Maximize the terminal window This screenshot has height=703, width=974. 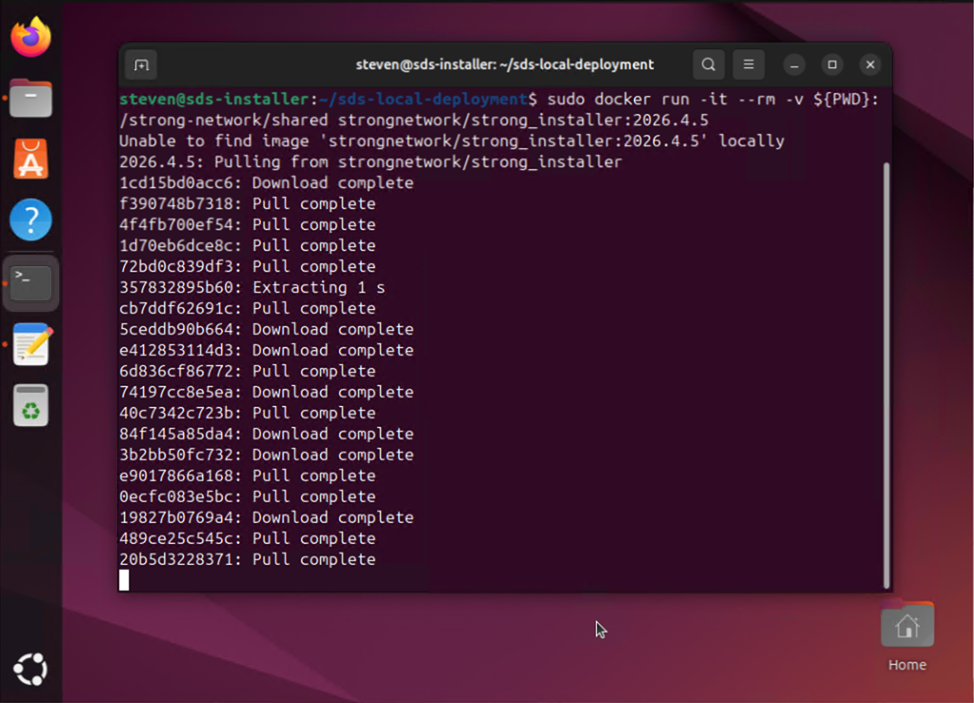pyautogui.click(x=832, y=65)
